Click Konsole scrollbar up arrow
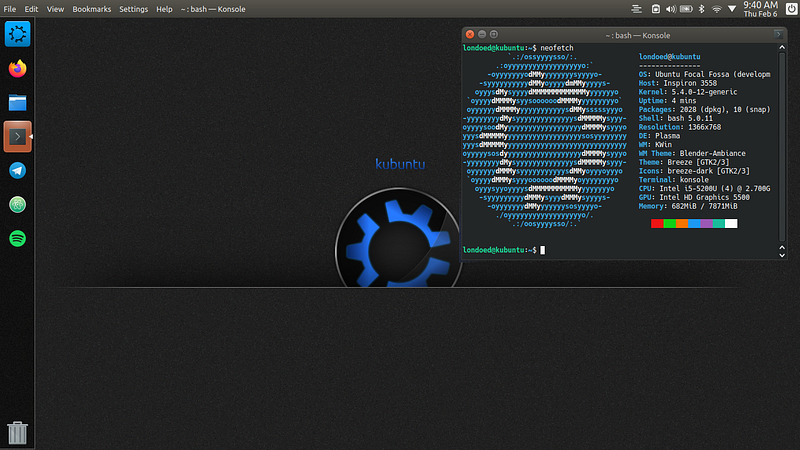The height and width of the screenshot is (450, 800). point(782,47)
